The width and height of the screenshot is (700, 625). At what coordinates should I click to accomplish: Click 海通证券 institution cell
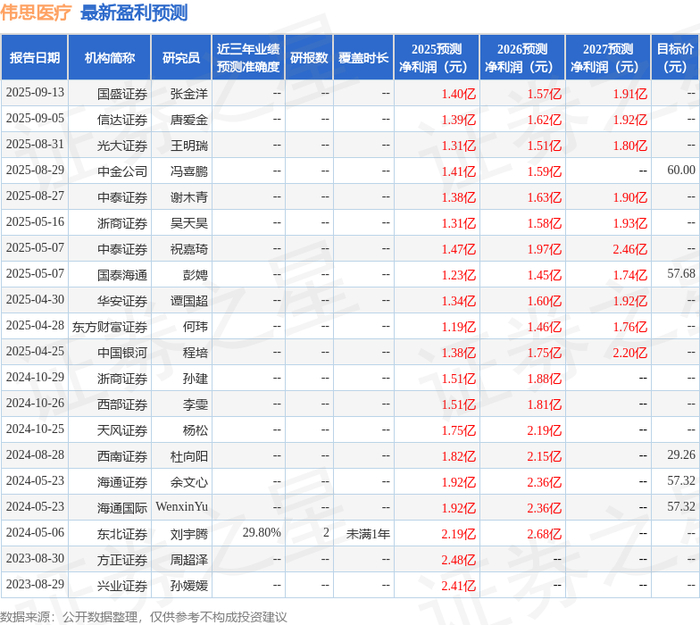click(122, 482)
